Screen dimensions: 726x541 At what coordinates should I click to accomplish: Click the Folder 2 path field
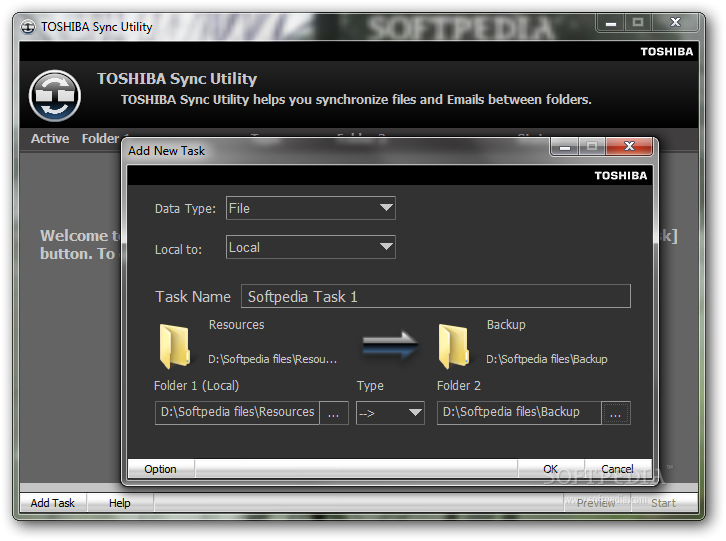519,413
